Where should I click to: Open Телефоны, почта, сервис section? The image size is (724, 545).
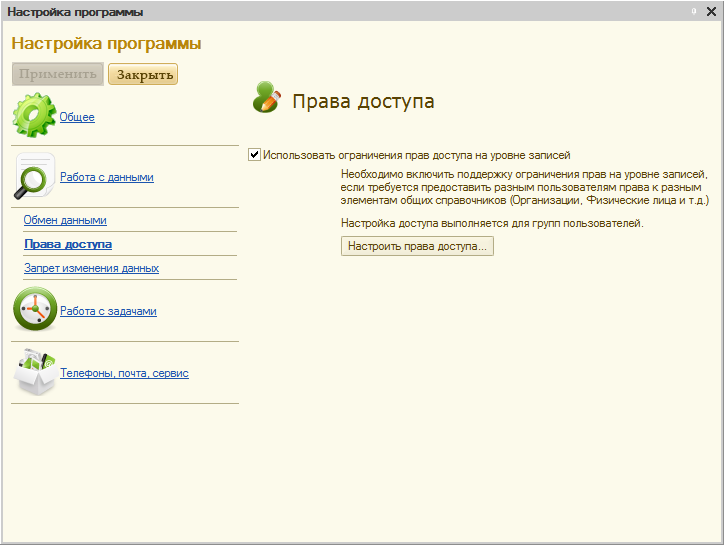[124, 373]
